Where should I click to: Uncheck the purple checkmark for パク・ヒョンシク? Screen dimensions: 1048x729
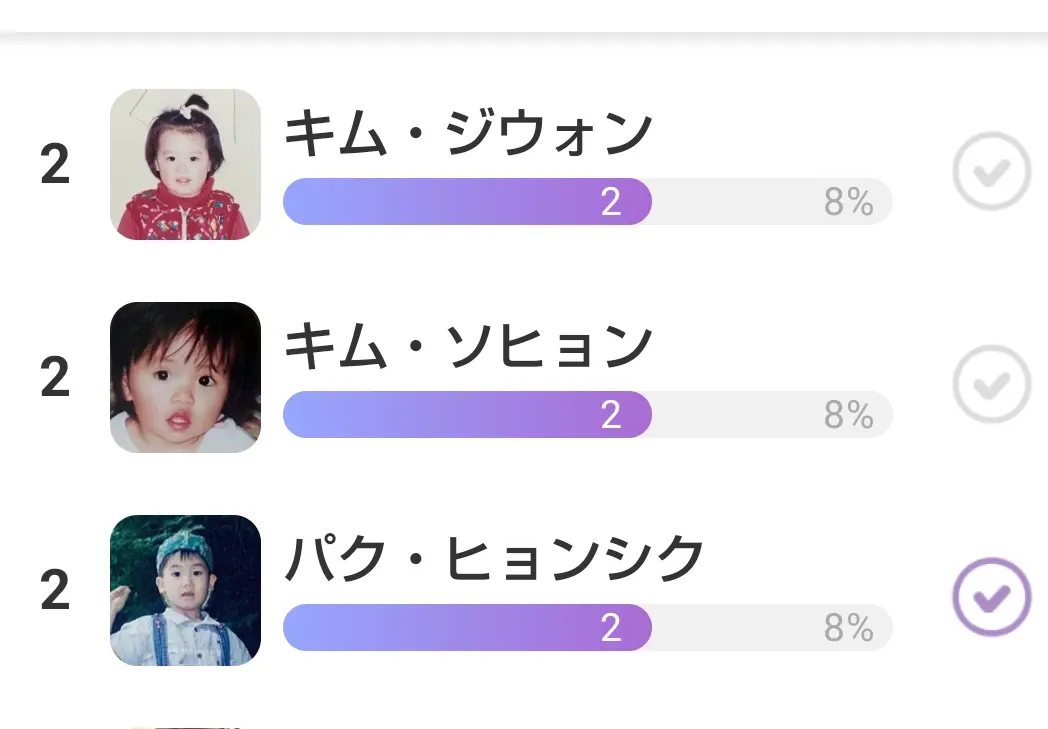(991, 597)
